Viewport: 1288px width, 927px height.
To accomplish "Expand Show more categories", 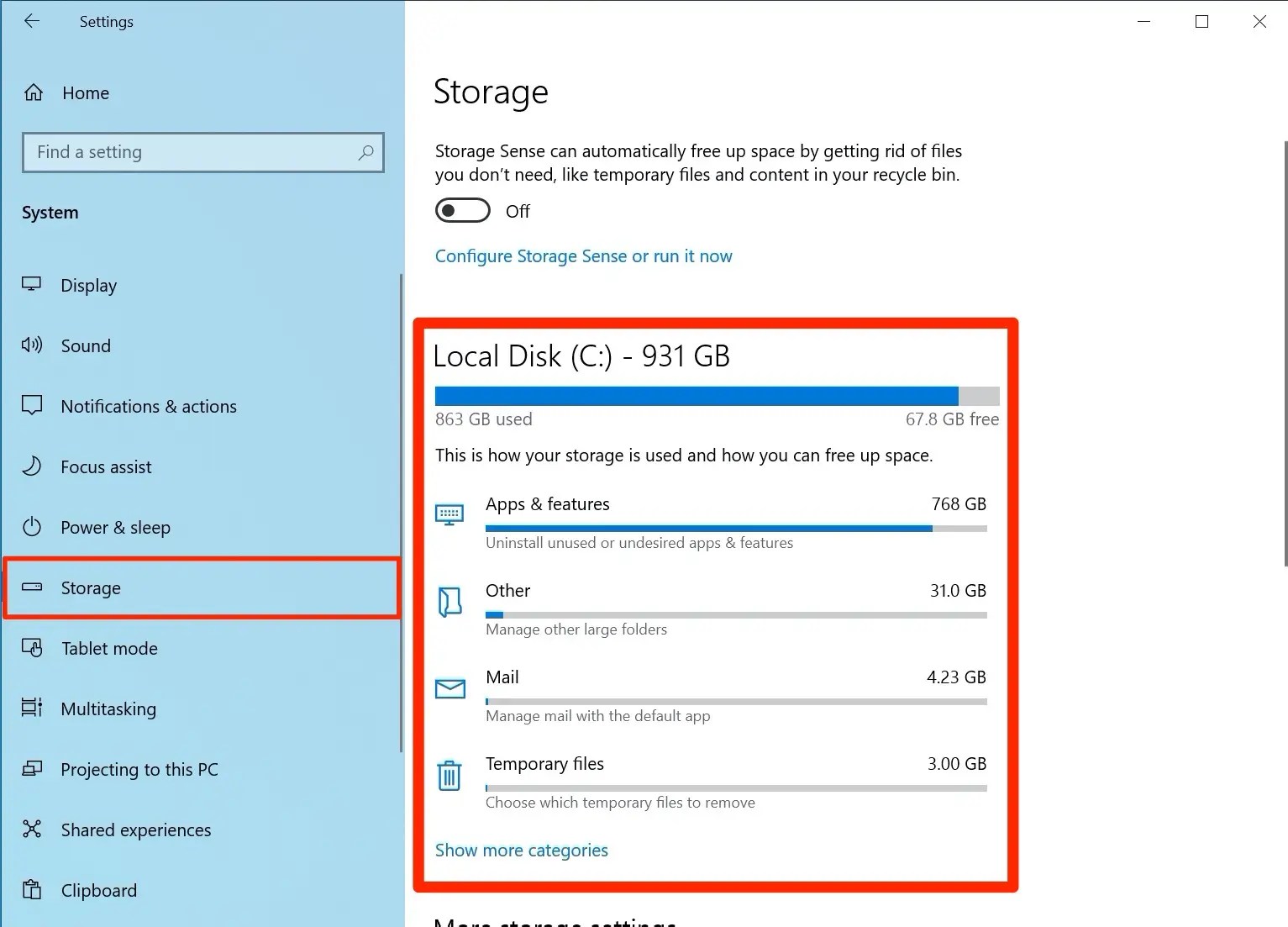I will click(x=521, y=851).
